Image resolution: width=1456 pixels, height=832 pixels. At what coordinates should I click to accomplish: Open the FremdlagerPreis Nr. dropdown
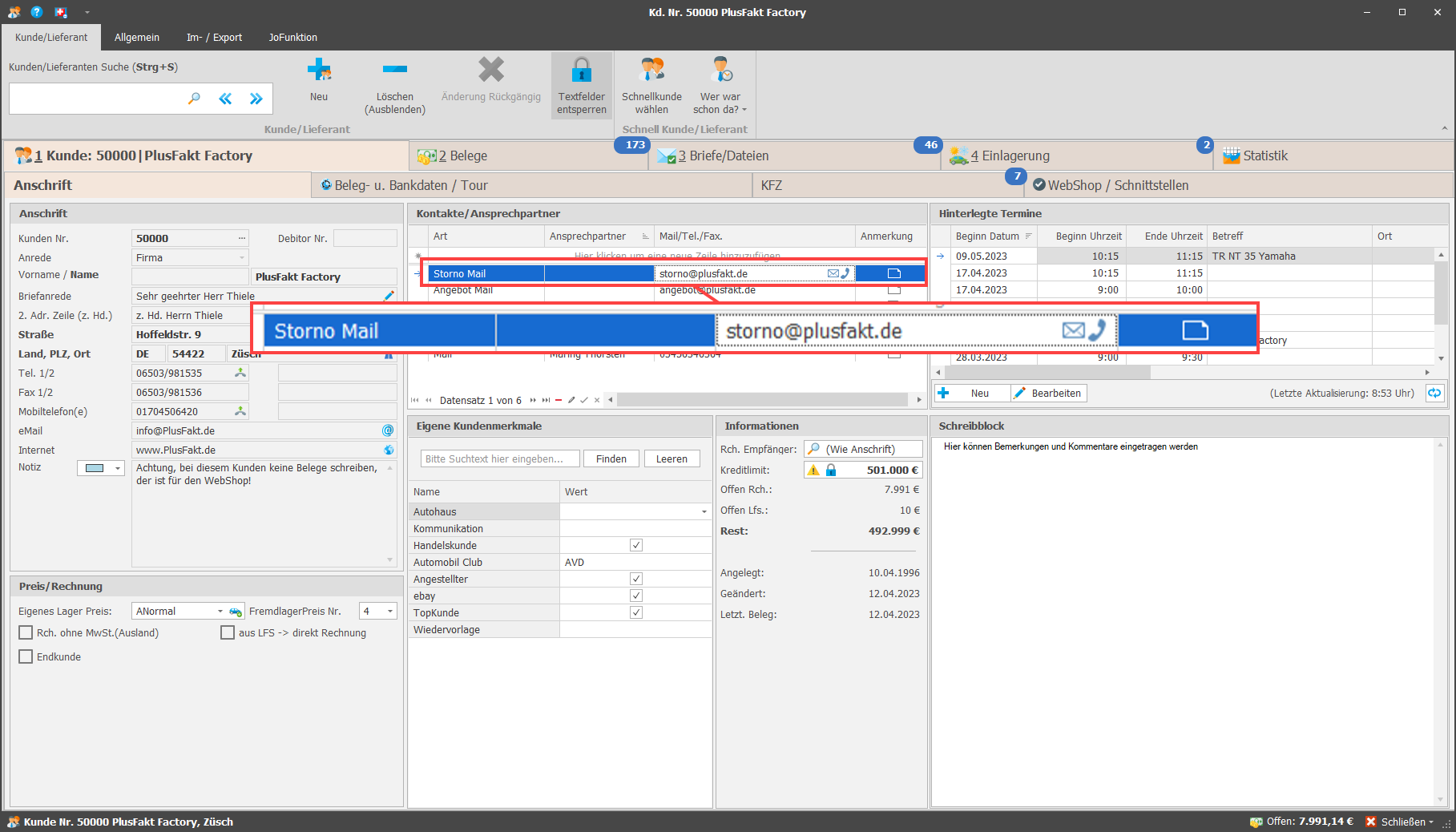[390, 612]
